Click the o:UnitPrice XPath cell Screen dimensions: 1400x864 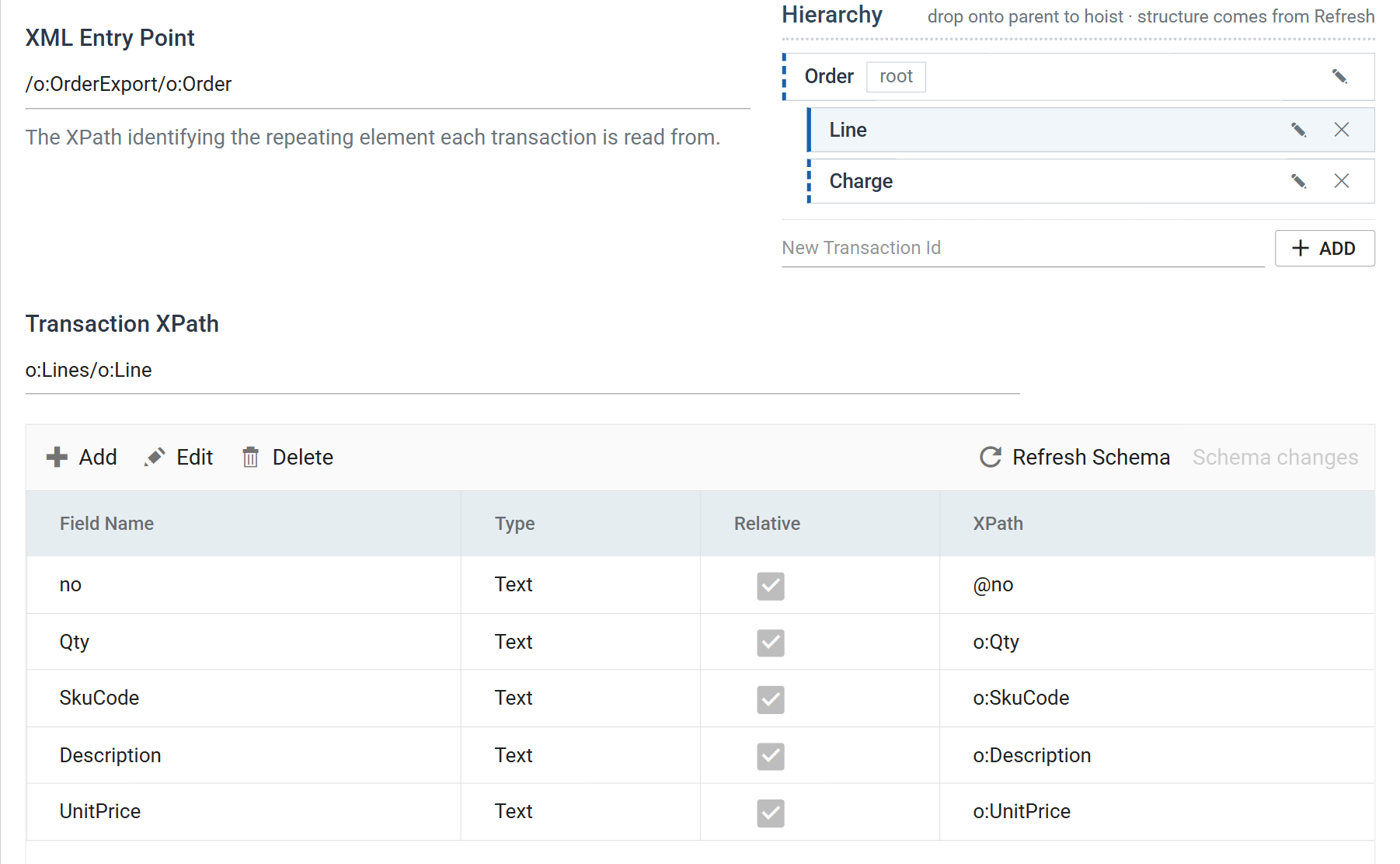tap(1157, 812)
